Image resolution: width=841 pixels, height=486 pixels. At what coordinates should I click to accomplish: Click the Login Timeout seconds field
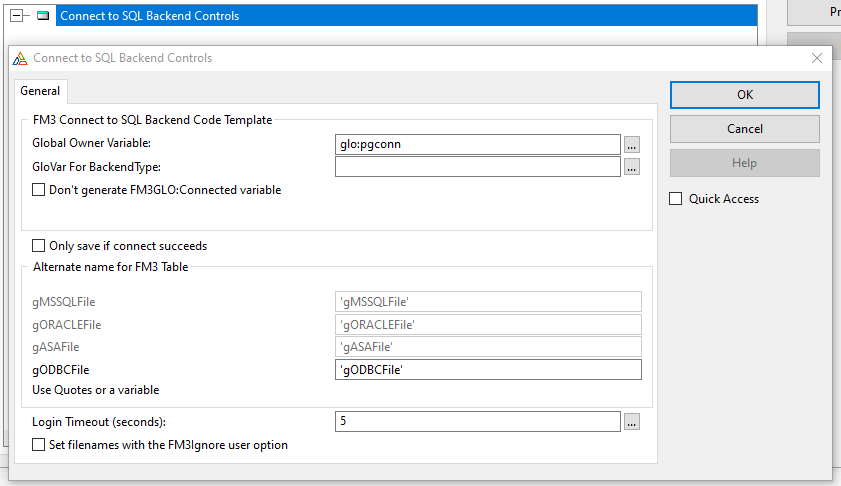(477, 422)
